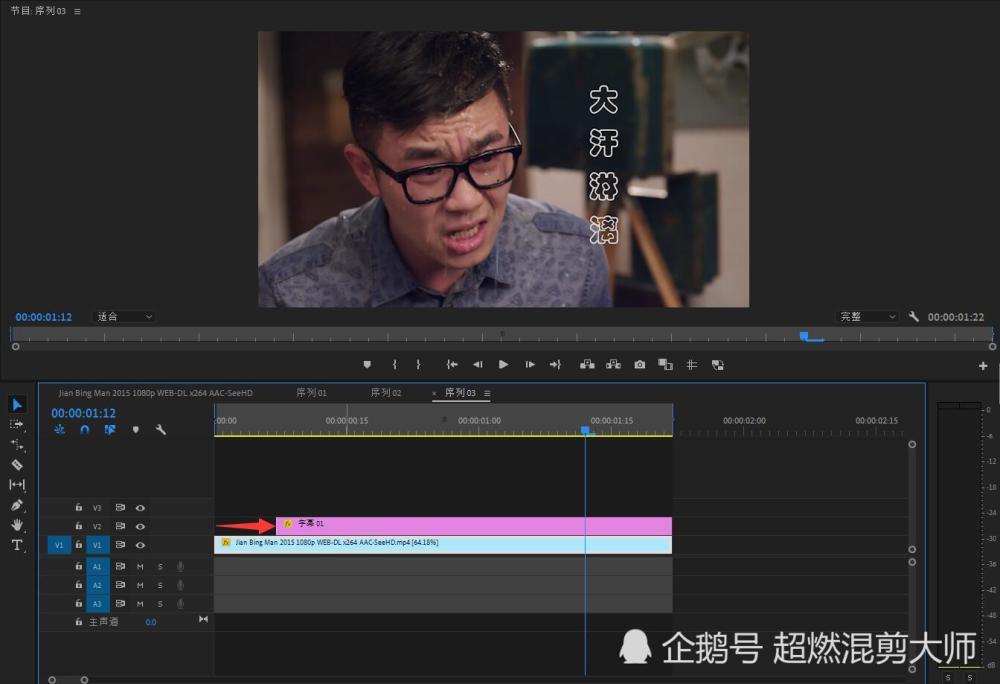
Task: Toggle Snap magnet in timeline
Action: click(84, 430)
